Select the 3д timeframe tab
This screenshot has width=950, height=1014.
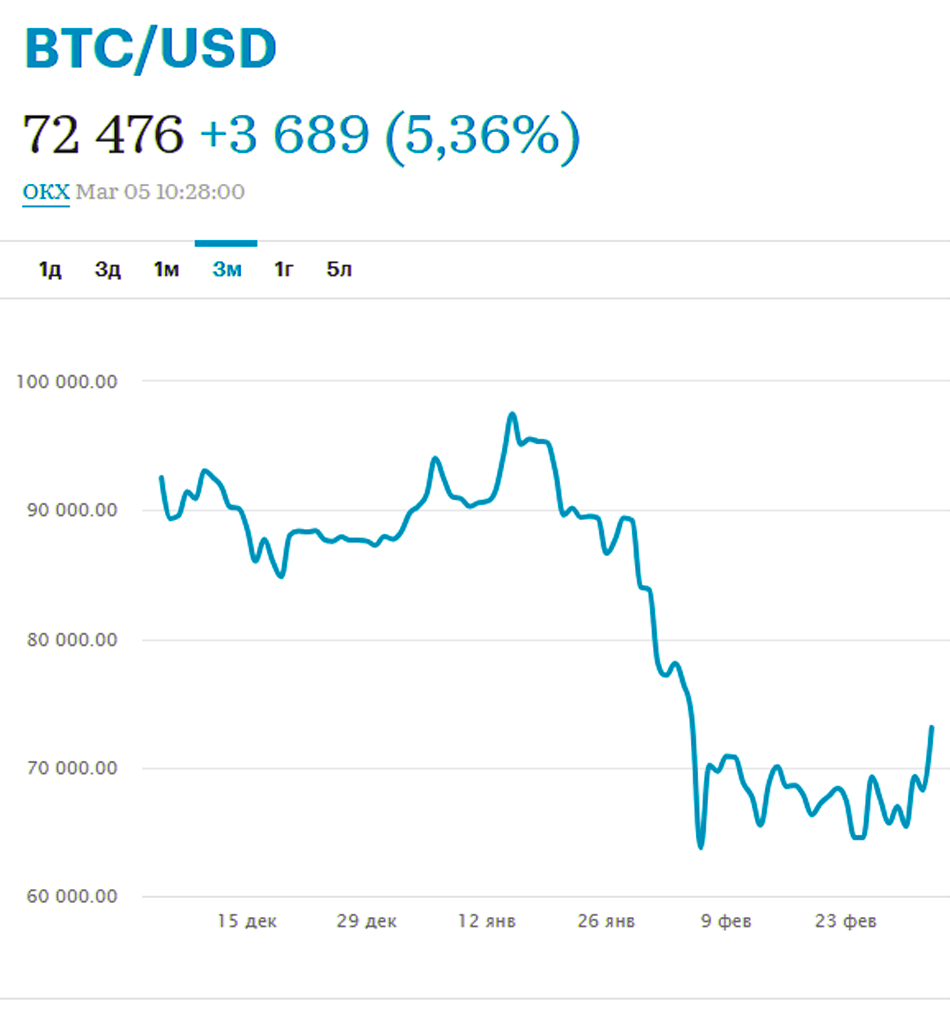(107, 269)
